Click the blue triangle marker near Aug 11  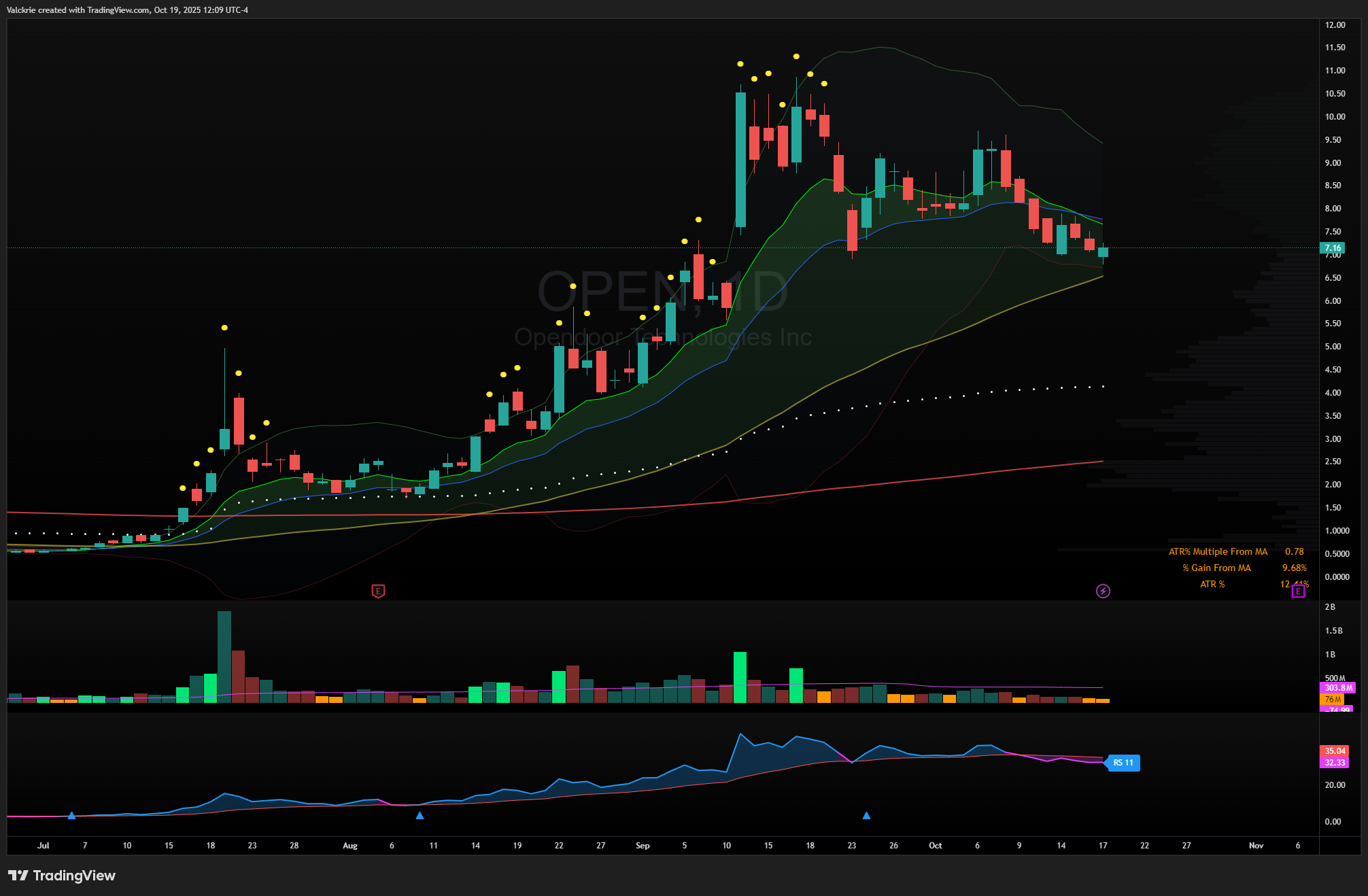tap(420, 815)
